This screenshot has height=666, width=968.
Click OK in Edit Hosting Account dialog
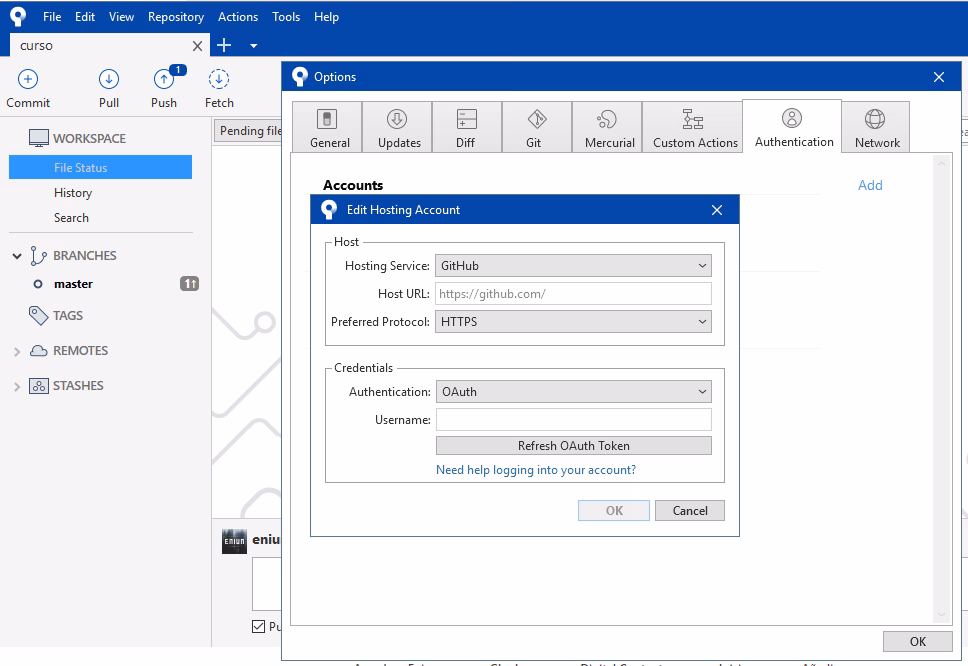614,510
